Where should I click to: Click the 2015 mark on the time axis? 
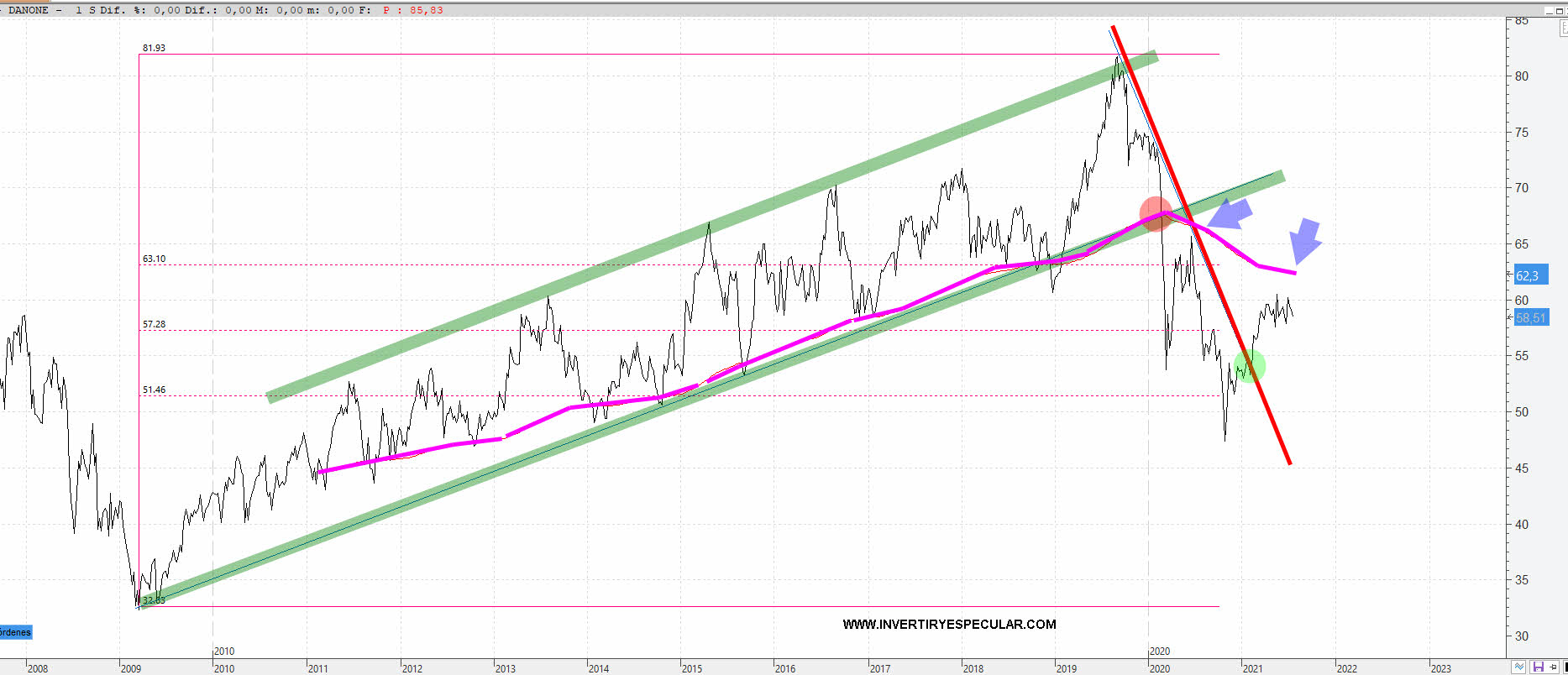[x=691, y=668]
